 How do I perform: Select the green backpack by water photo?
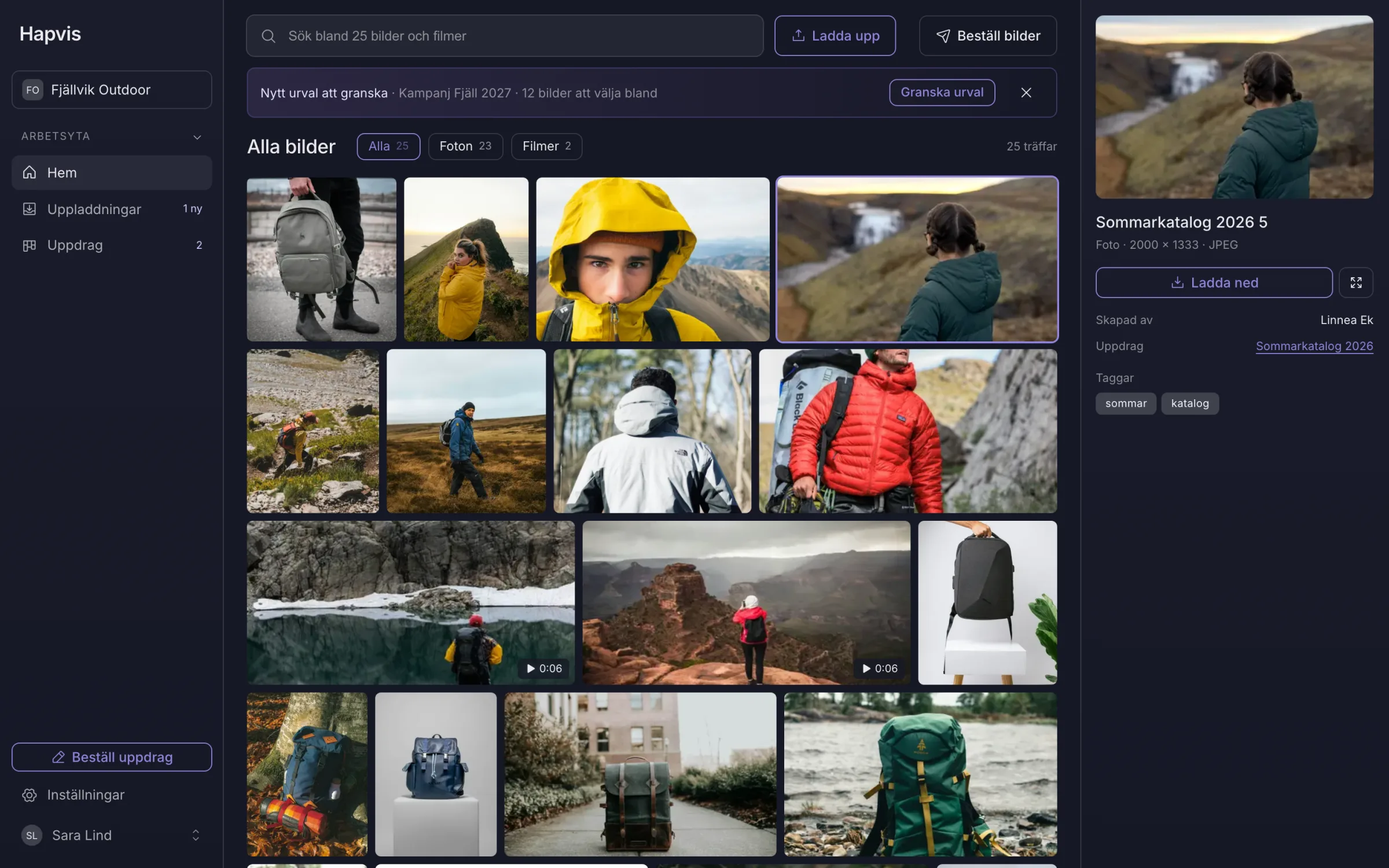coord(920,774)
